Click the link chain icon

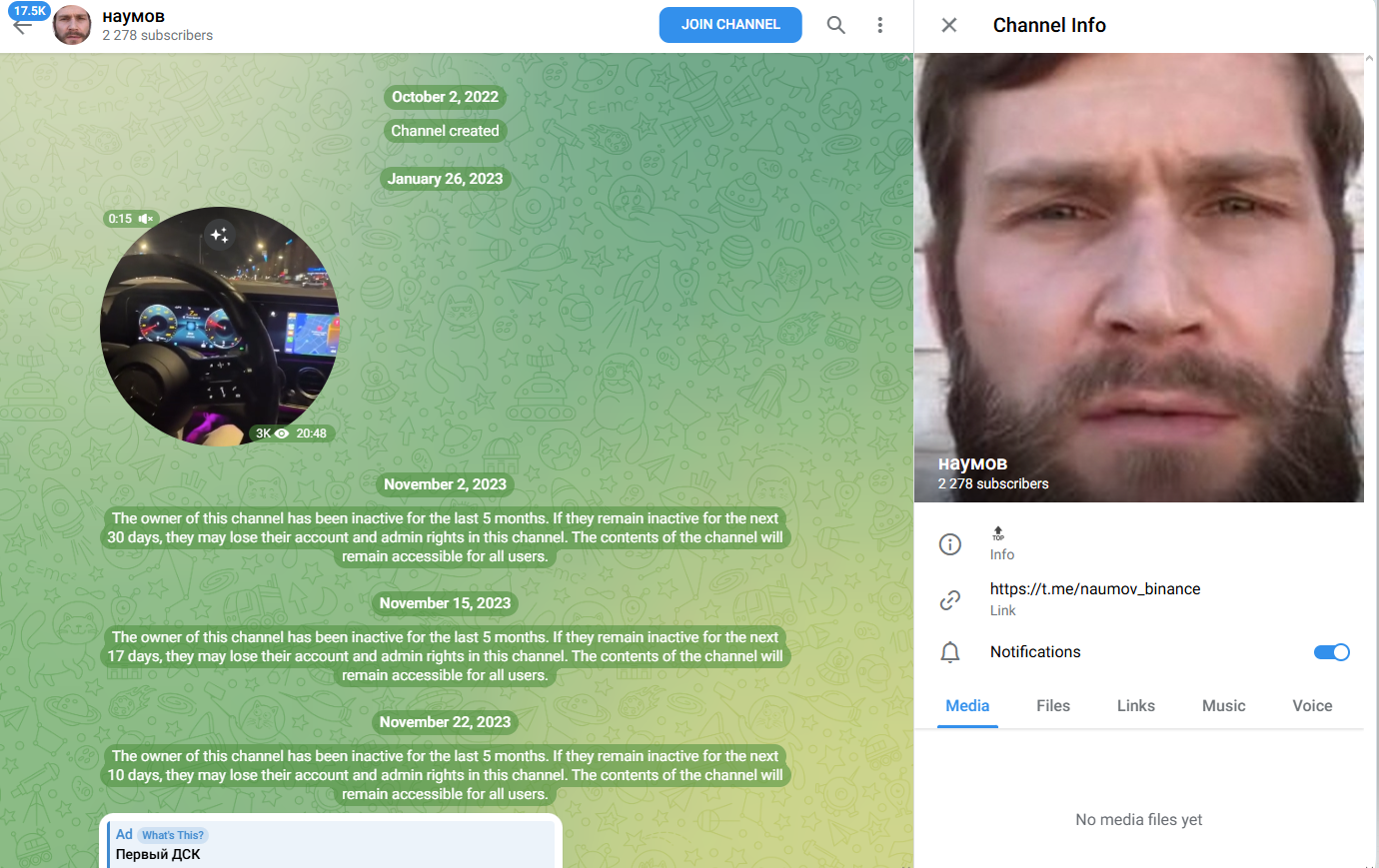pos(950,599)
